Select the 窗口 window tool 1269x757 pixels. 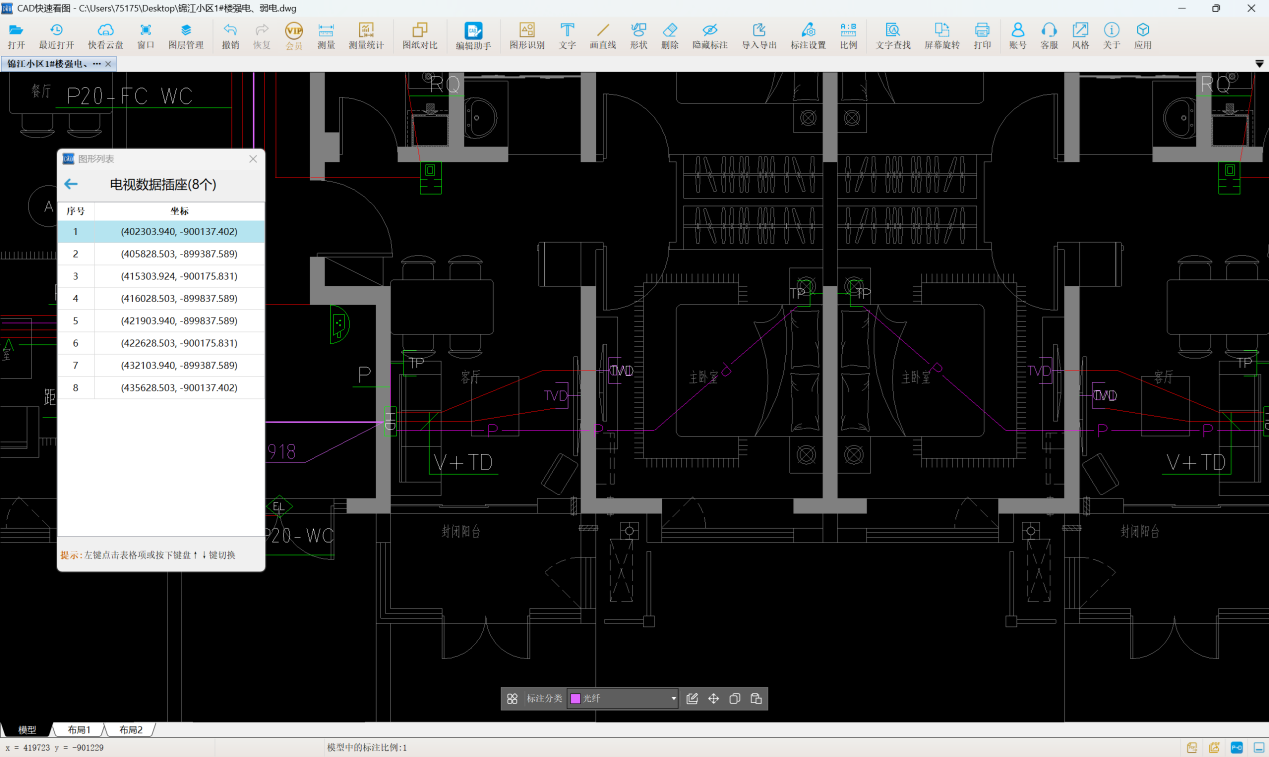[146, 36]
